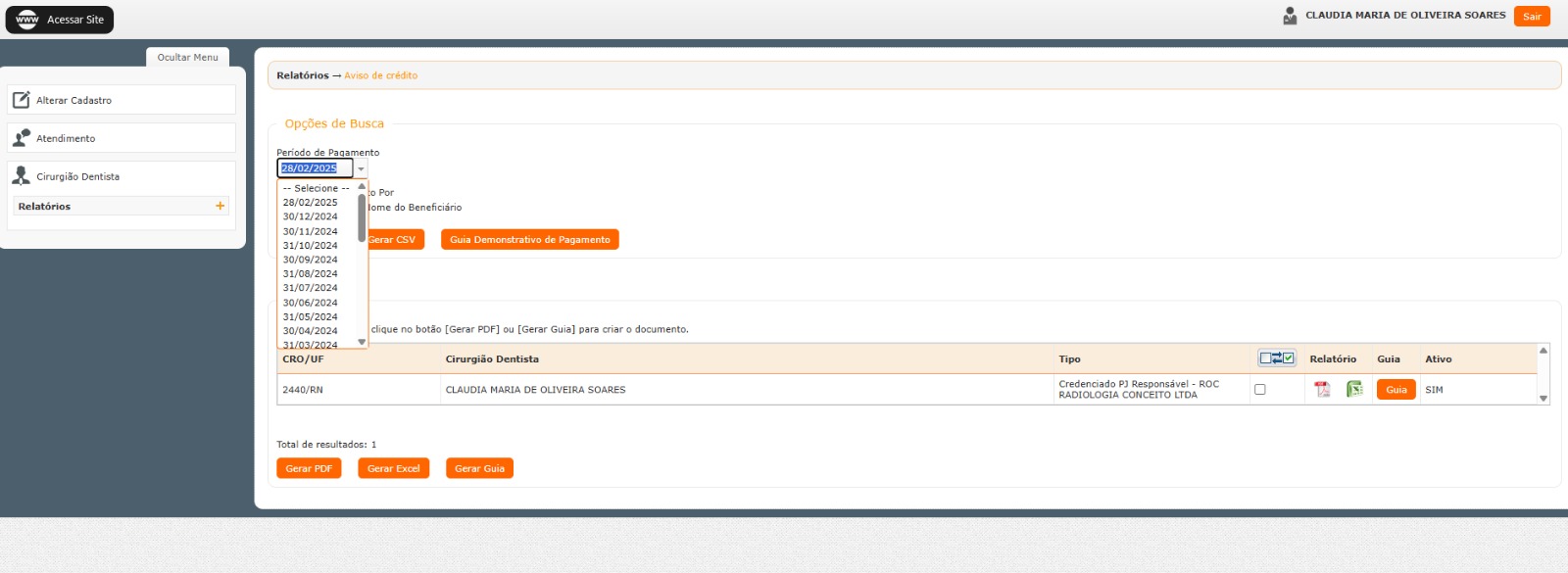Click the date list scroll-down arrow
This screenshot has width=1568, height=573.
[362, 342]
